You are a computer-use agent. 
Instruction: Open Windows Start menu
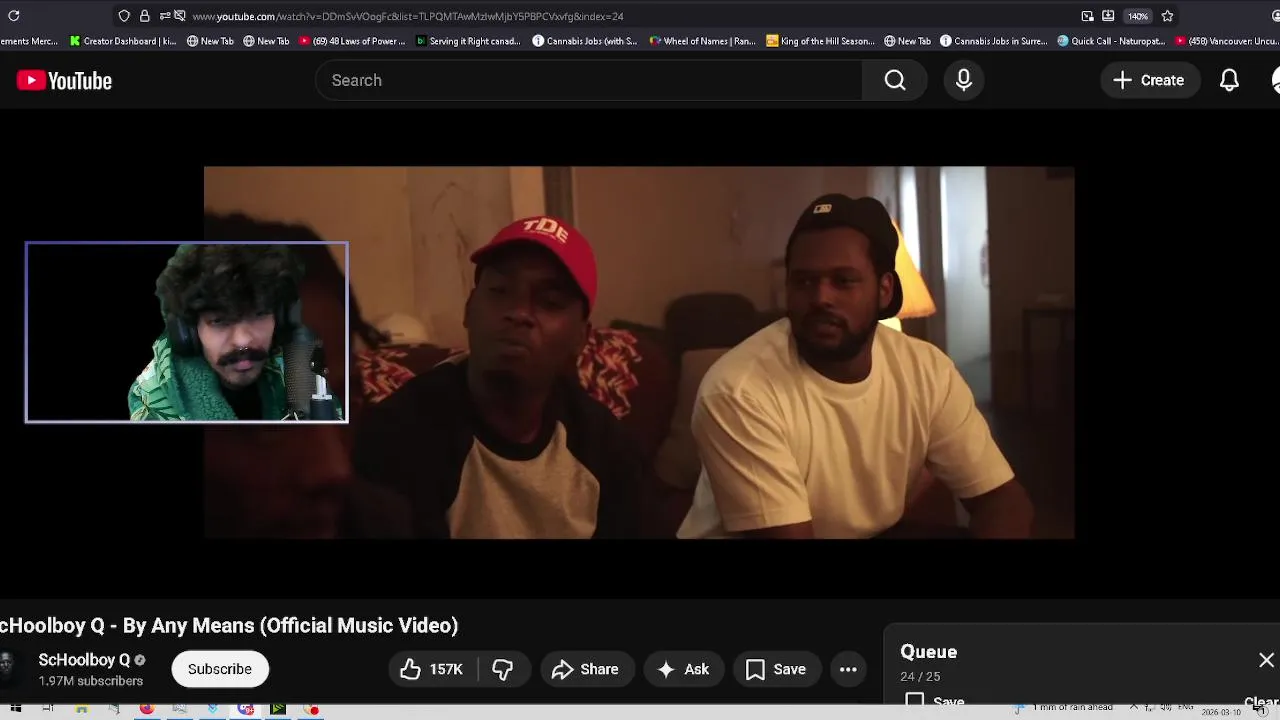[x=15, y=710]
